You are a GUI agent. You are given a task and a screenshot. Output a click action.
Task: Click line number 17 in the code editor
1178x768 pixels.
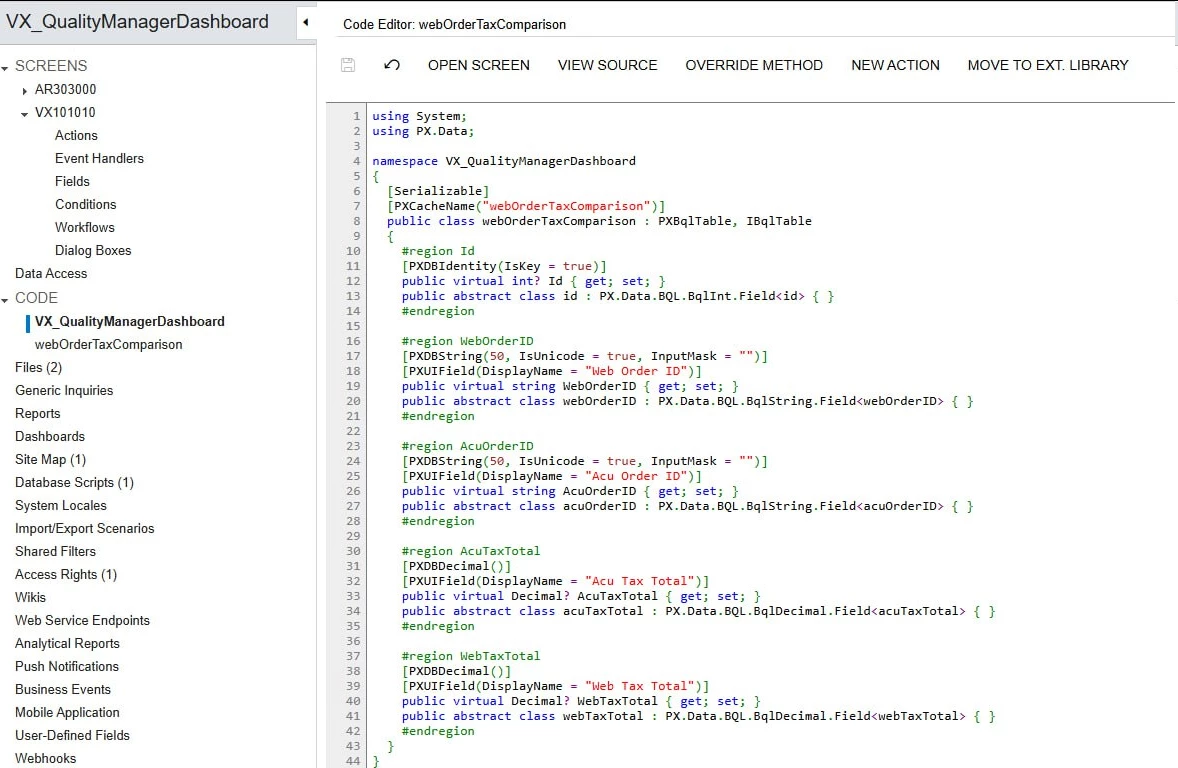click(x=352, y=355)
